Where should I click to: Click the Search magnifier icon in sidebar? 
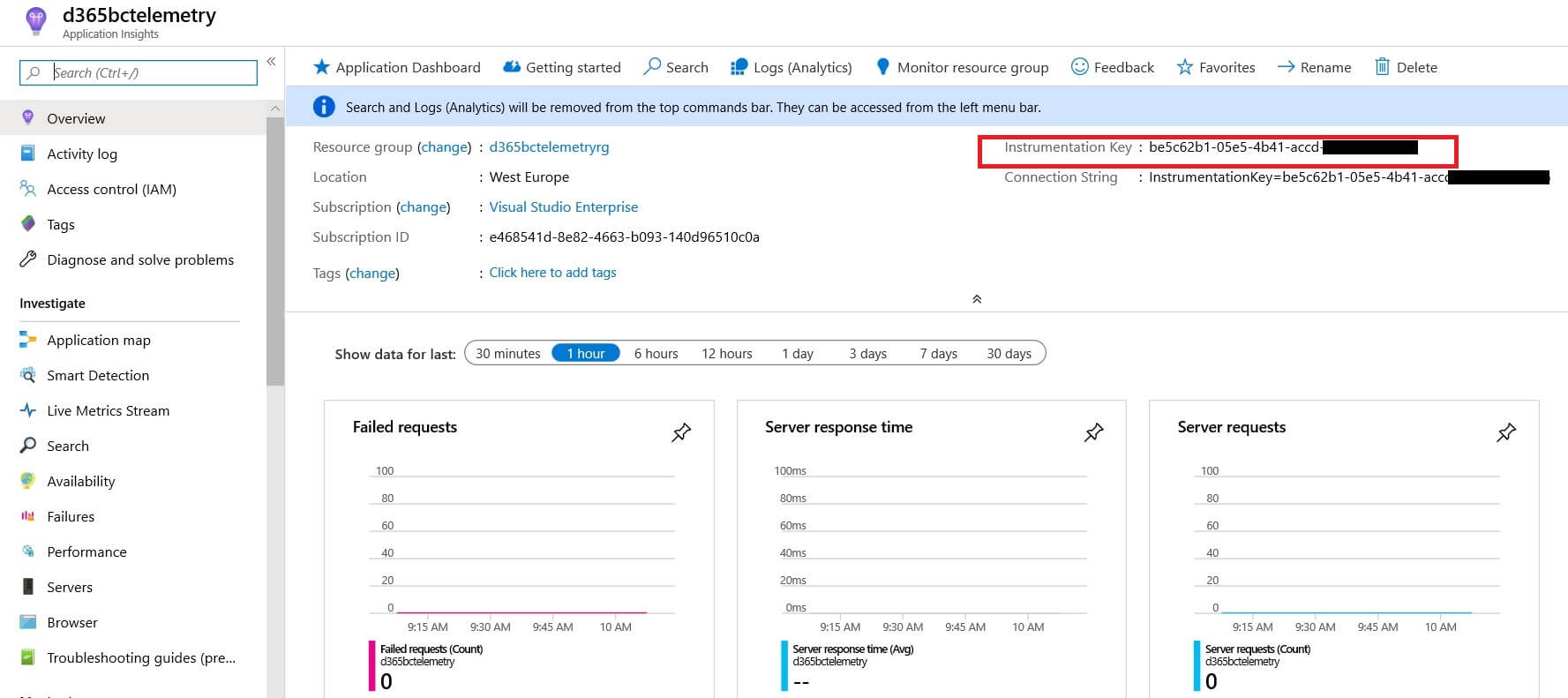(x=28, y=446)
